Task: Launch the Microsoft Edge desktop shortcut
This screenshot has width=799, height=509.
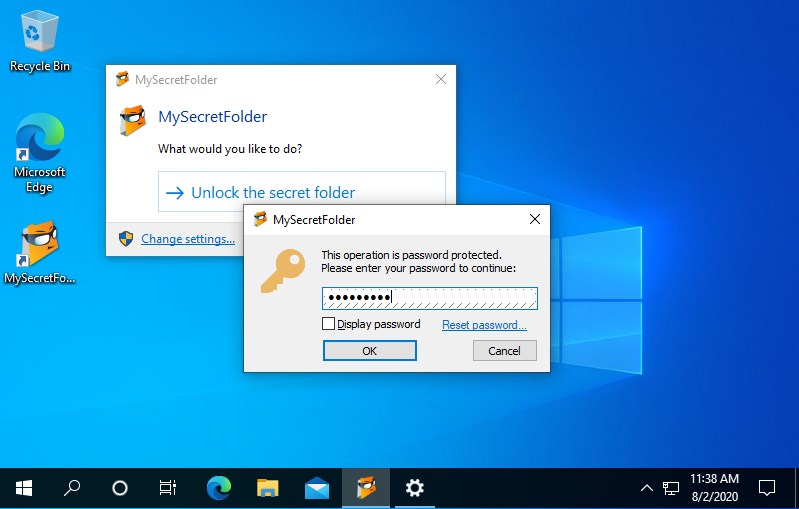Action: [39, 152]
